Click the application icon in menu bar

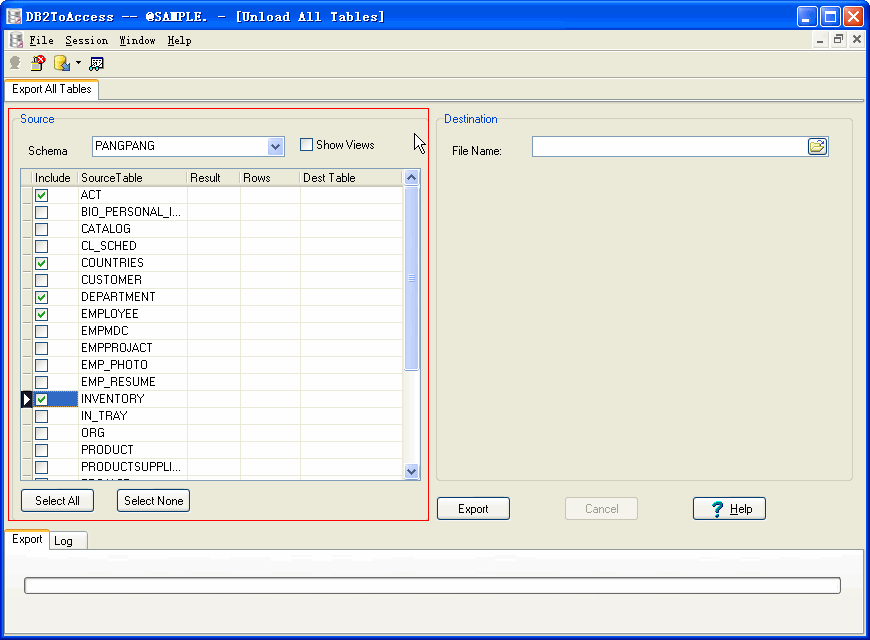point(16,40)
